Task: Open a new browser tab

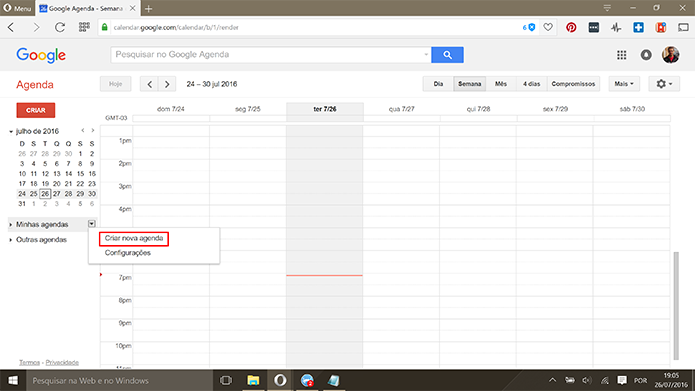Action: point(148,8)
